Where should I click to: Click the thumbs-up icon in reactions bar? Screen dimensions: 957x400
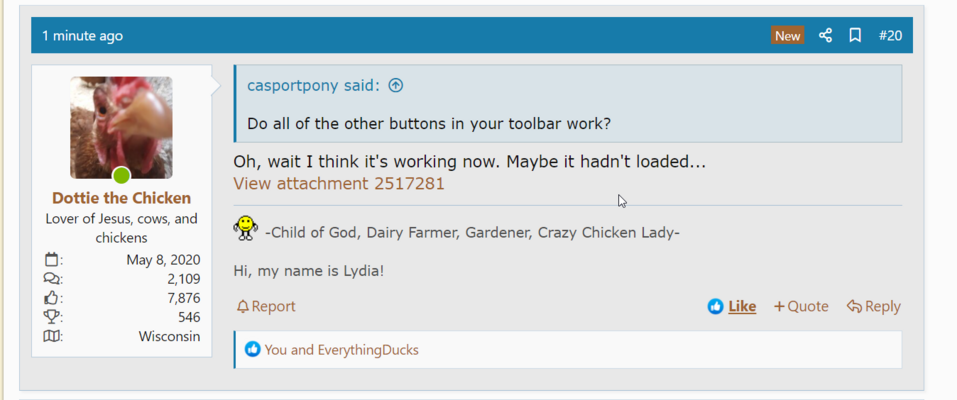(x=252, y=349)
